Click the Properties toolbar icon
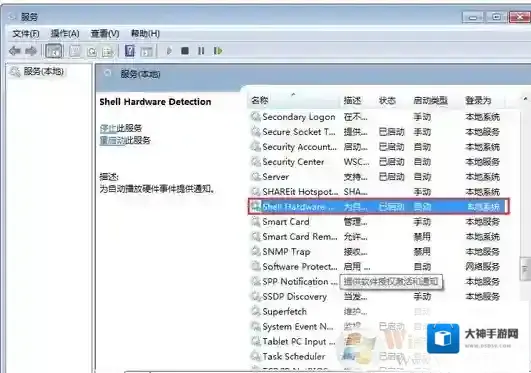Screen dimensions: 531x373 (75, 51)
